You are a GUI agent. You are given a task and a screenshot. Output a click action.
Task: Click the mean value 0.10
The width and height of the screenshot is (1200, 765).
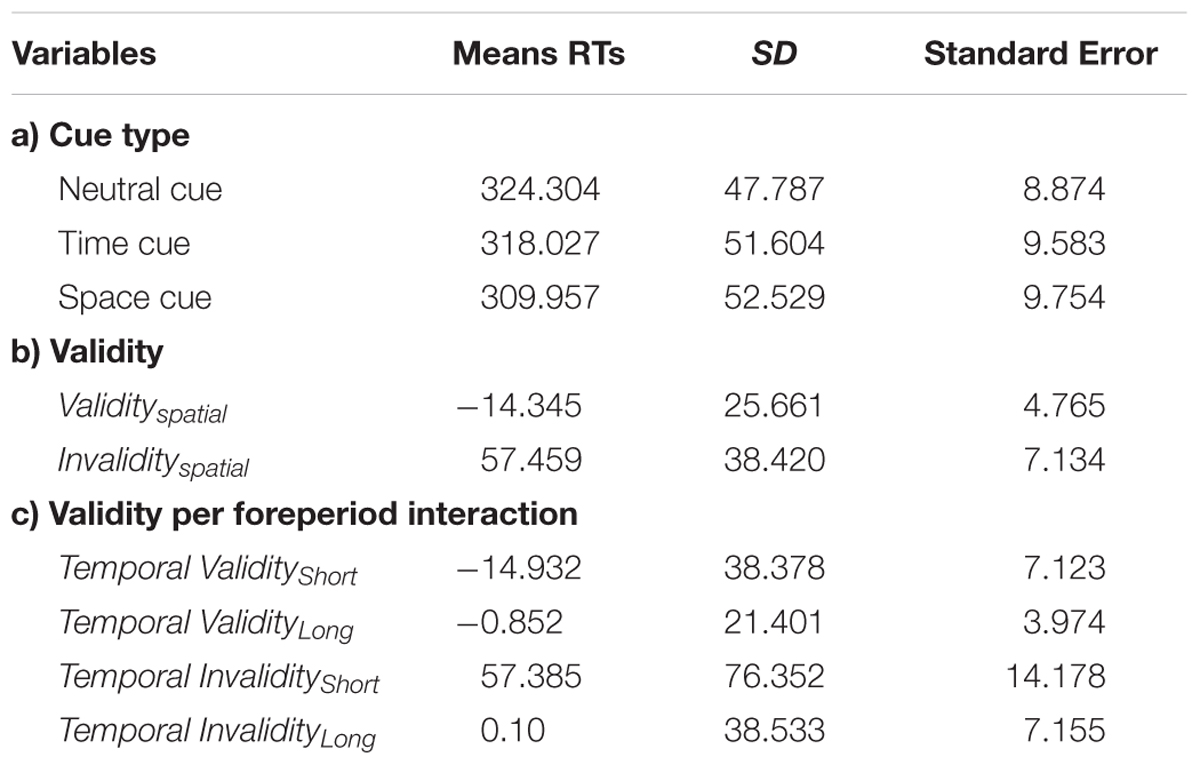[x=513, y=731]
